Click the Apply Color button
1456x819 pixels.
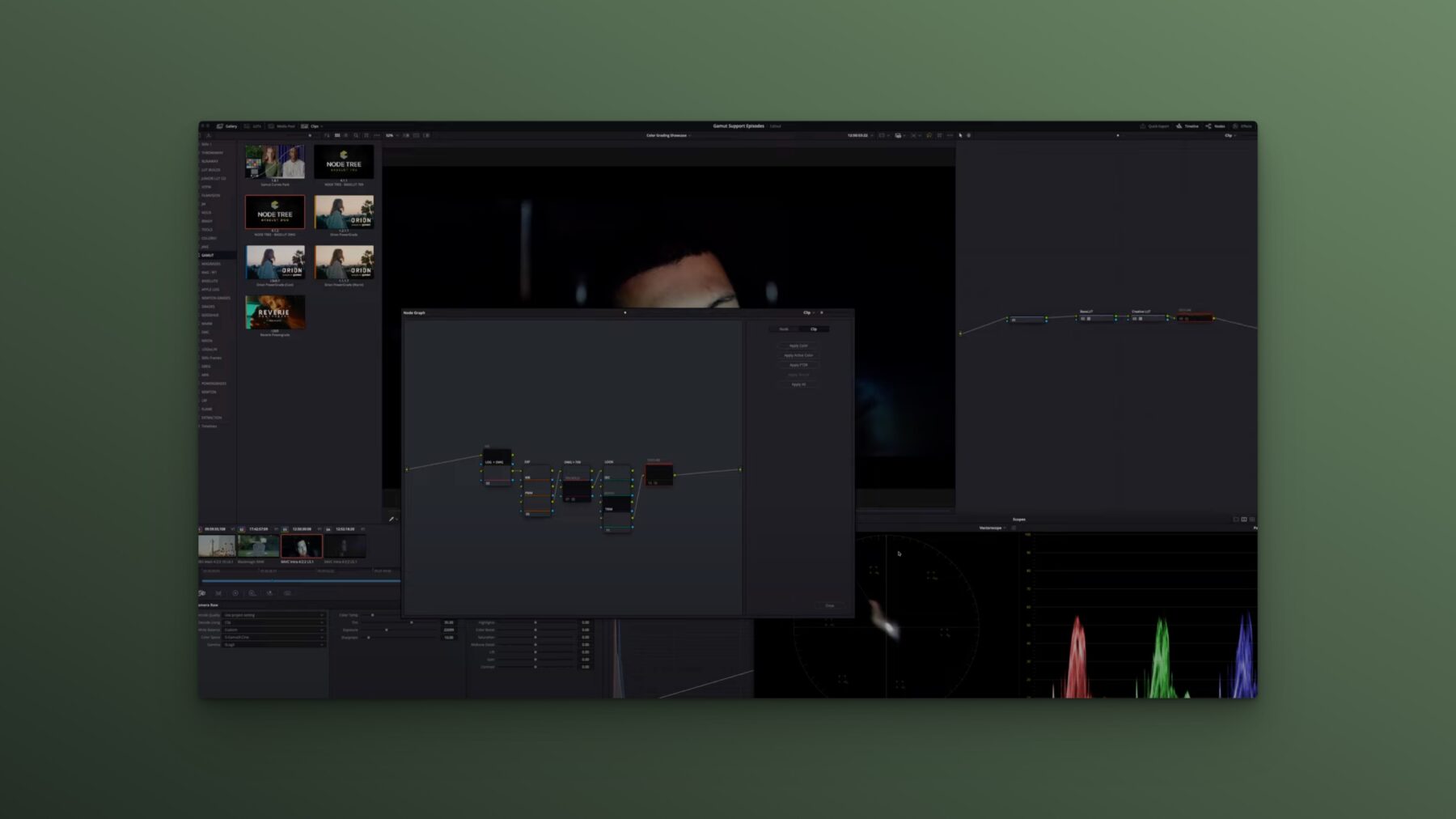(x=798, y=346)
